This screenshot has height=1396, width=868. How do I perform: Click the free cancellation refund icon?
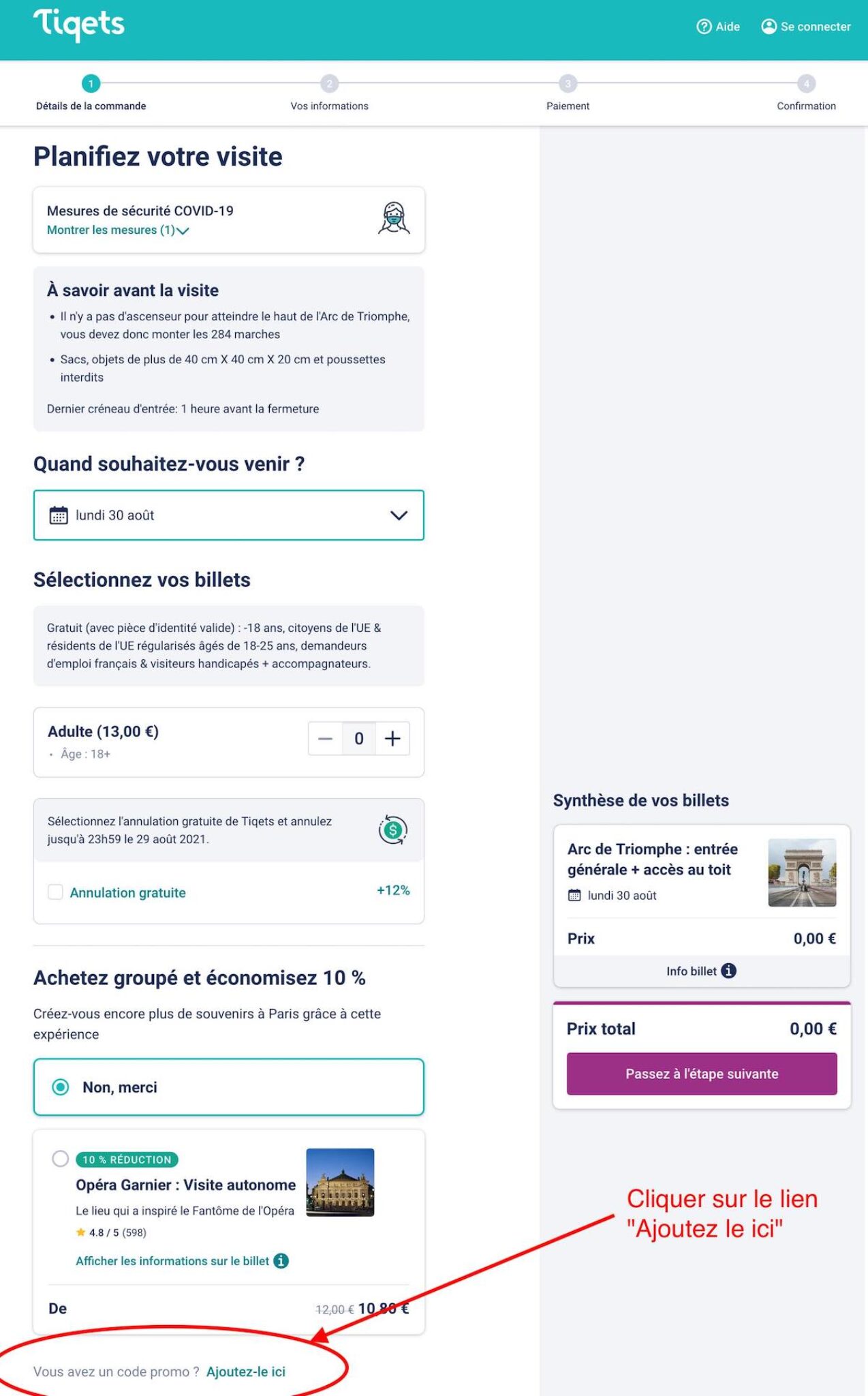tap(393, 830)
